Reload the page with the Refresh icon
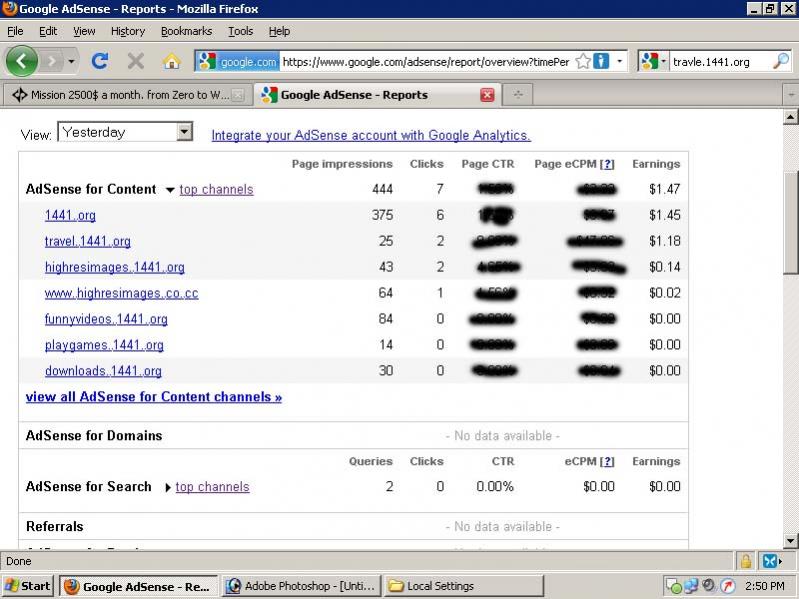The width and height of the screenshot is (799, 599). point(100,61)
